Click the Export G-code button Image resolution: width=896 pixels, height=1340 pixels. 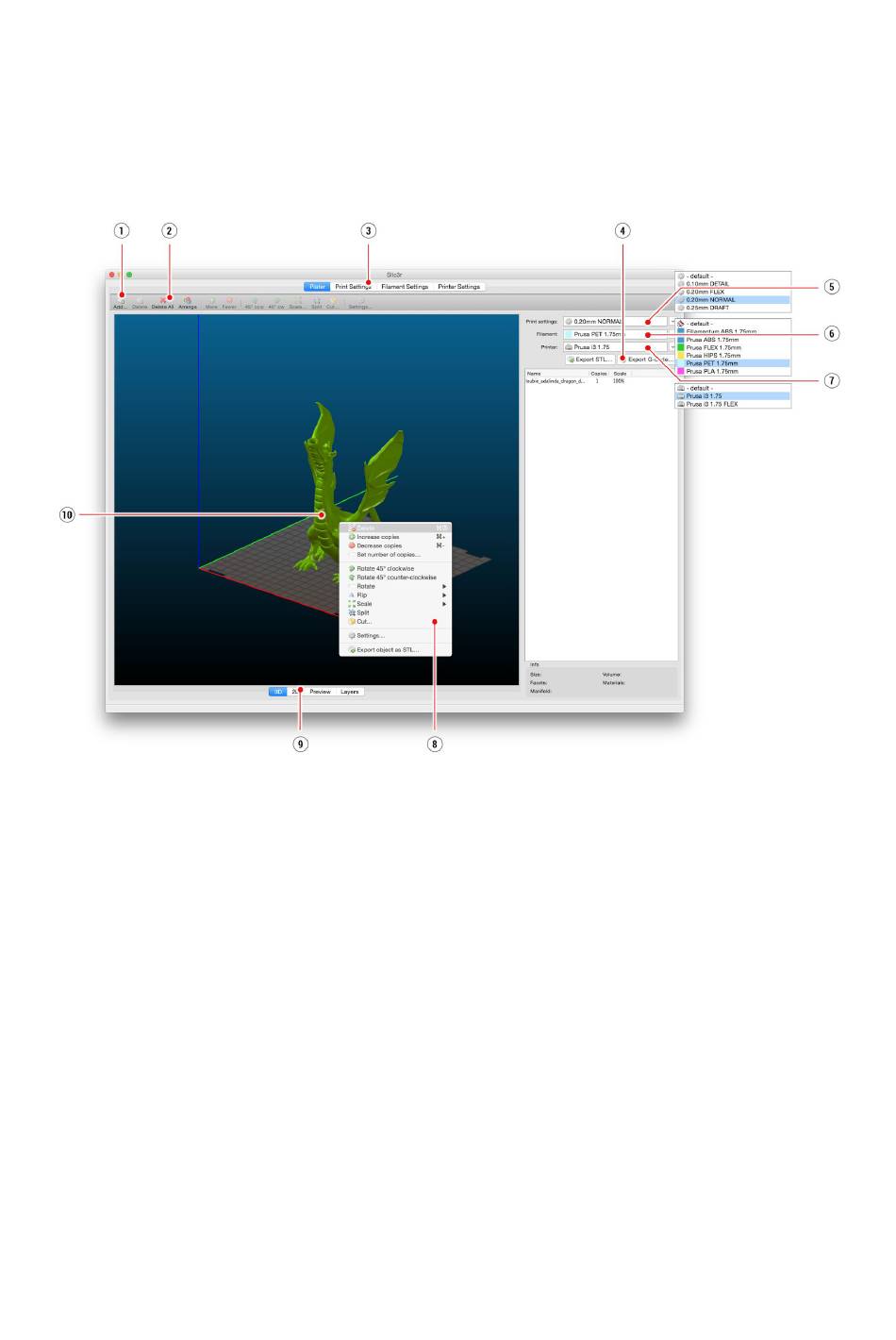click(647, 360)
